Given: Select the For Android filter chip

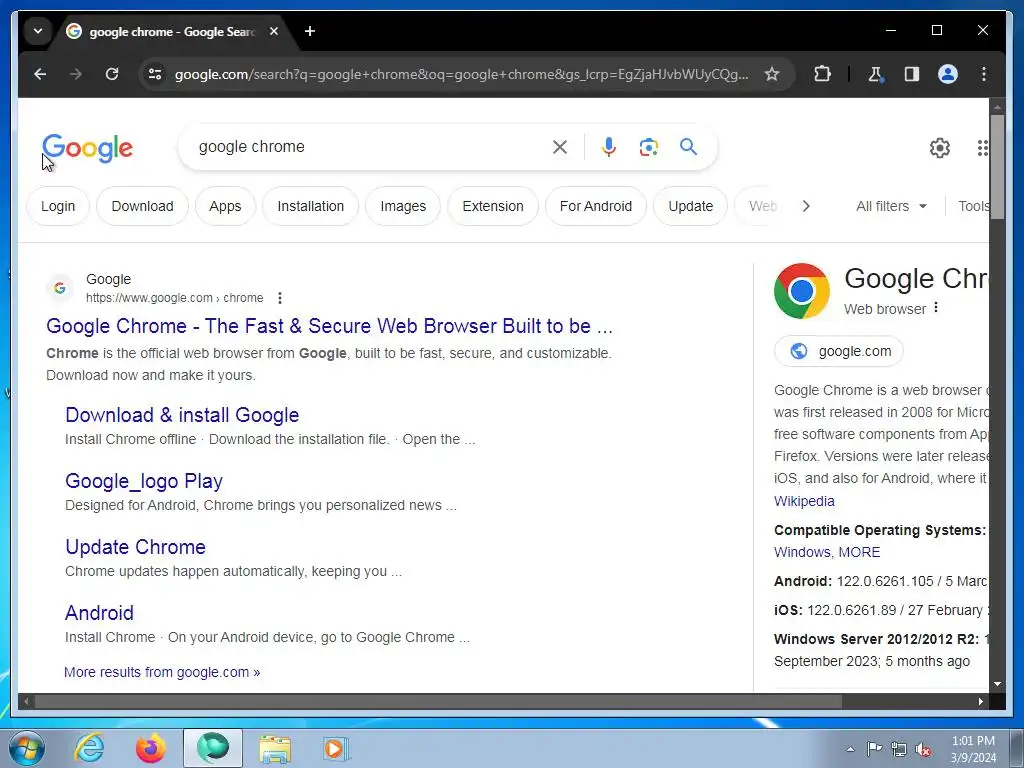Looking at the screenshot, I should click(596, 206).
